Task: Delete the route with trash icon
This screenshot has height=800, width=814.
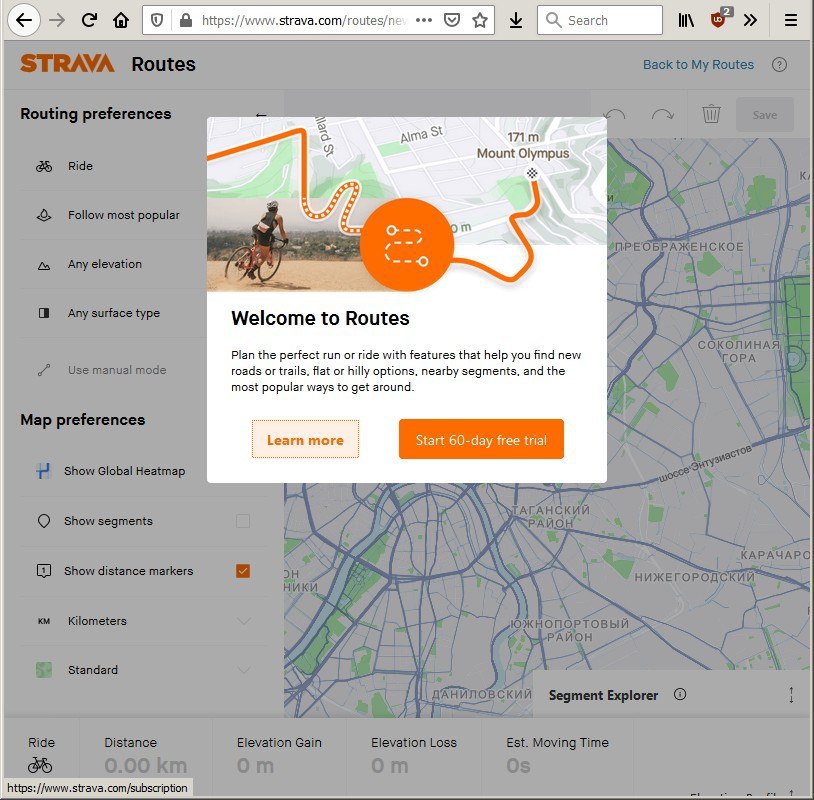Action: [x=711, y=114]
